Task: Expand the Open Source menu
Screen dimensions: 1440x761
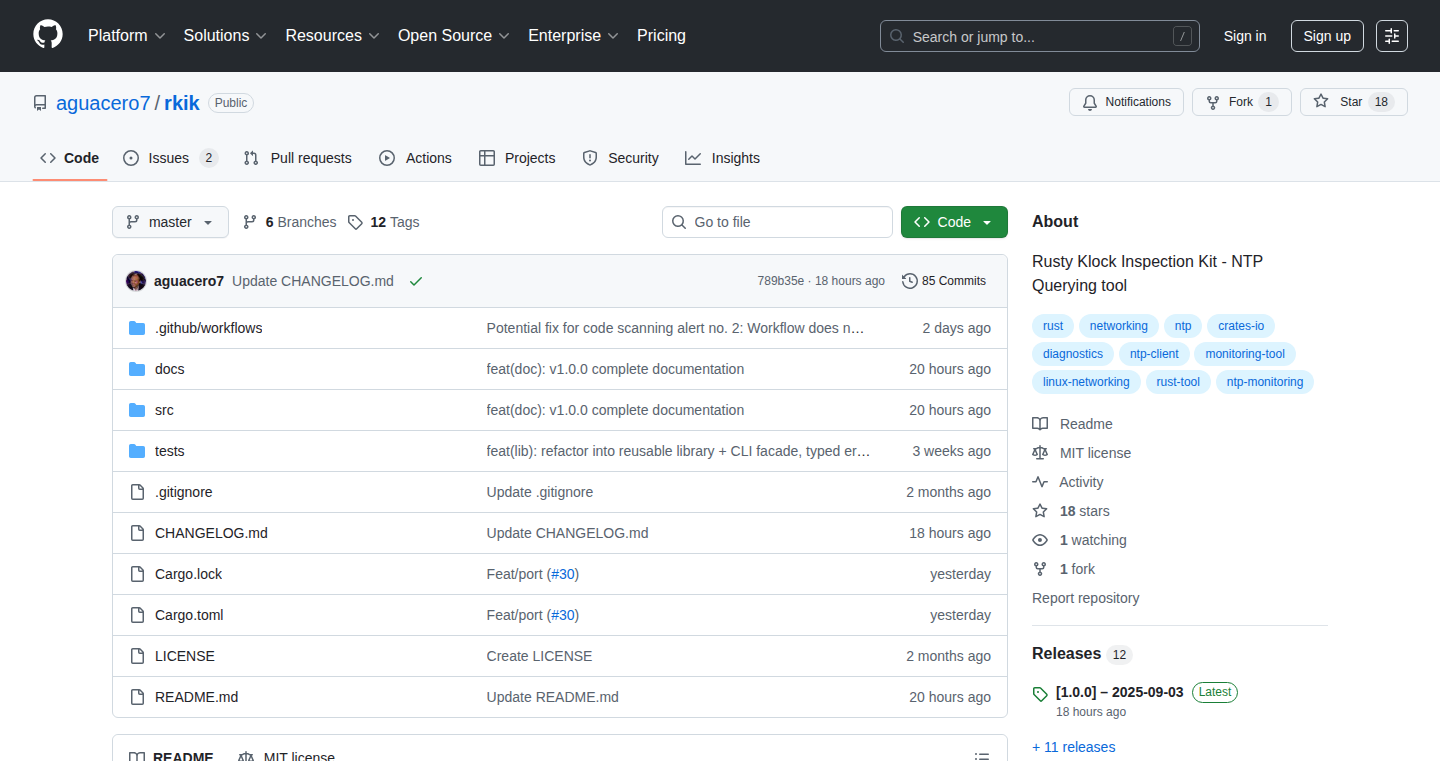Action: (x=454, y=36)
